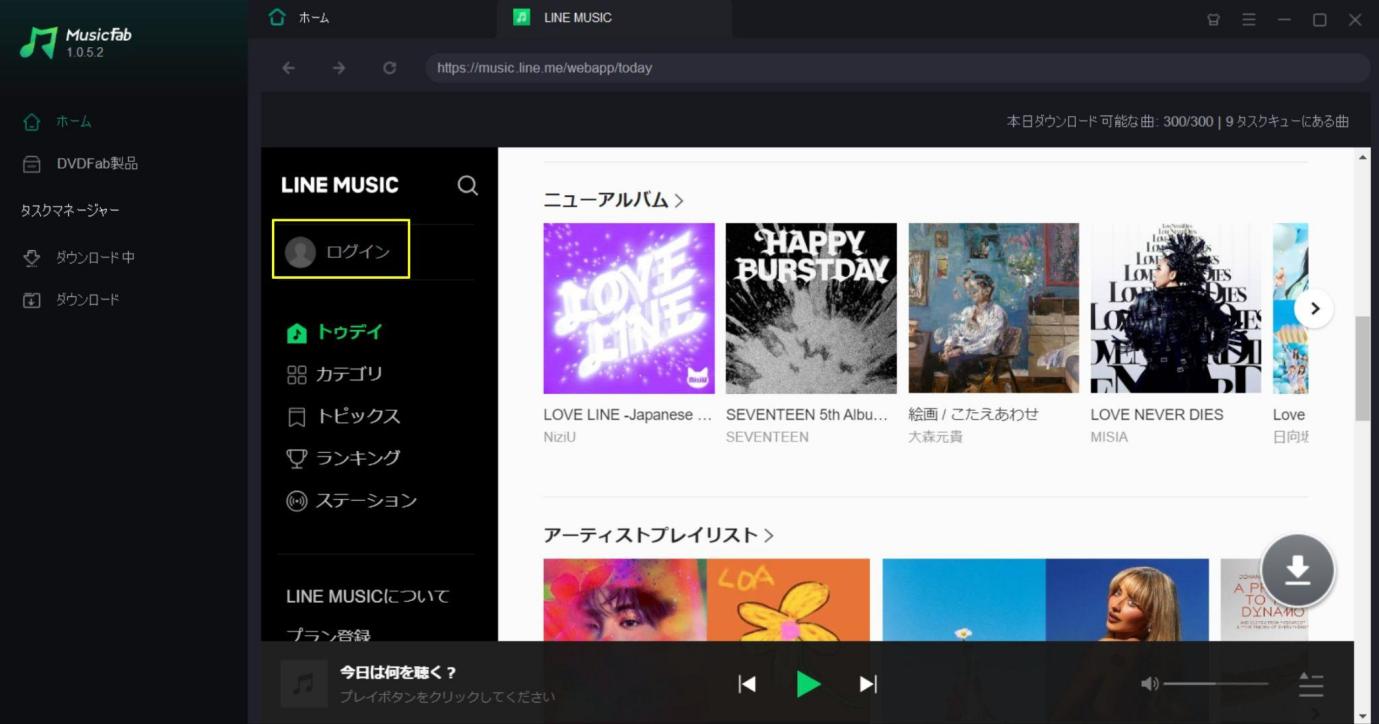Click album title LOVE LINE -Japanese ...
Viewport: 1379px width, 724px height.
pyautogui.click(x=628, y=414)
